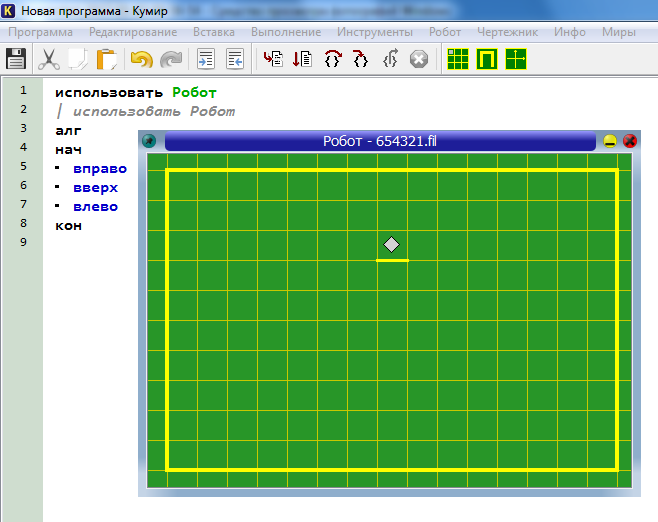Open the Вставка menu
The image size is (658, 522).
point(214,32)
